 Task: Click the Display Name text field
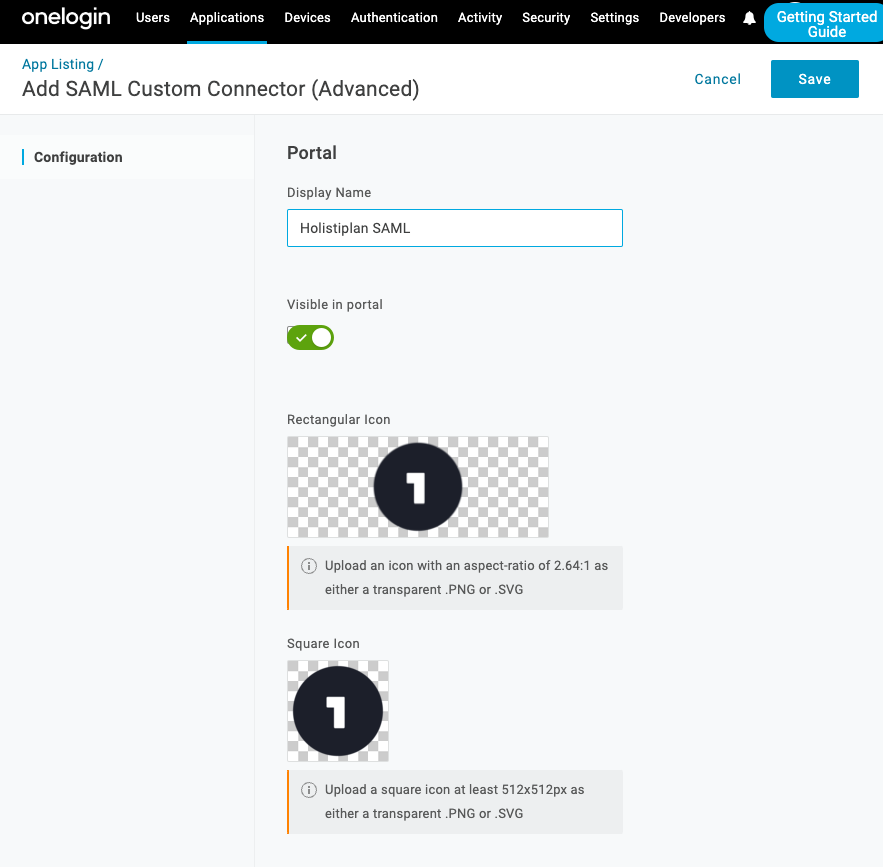[454, 228]
